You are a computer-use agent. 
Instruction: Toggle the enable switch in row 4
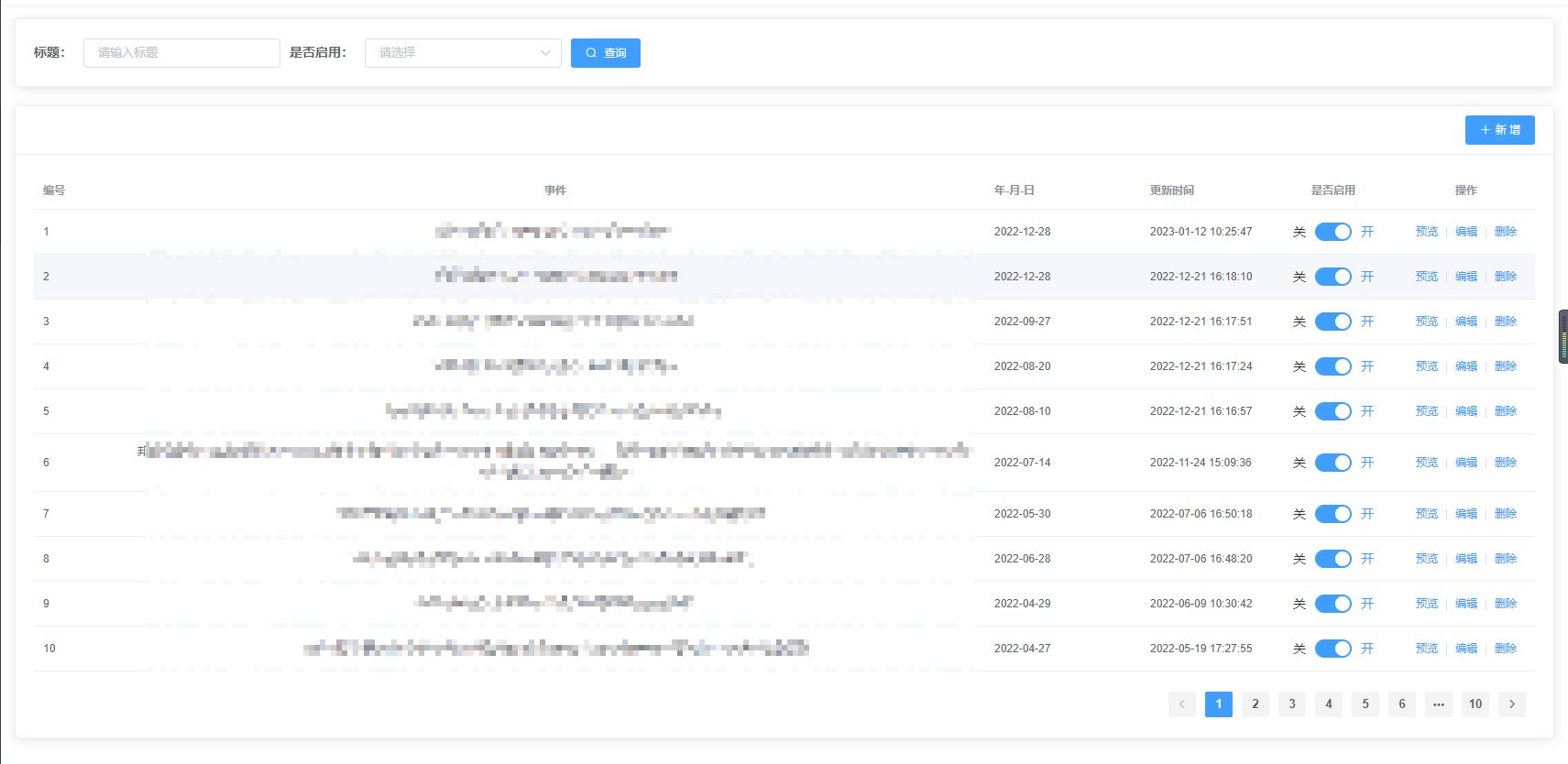[x=1332, y=366]
